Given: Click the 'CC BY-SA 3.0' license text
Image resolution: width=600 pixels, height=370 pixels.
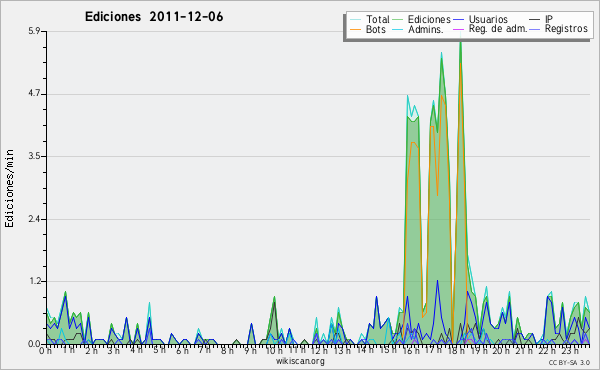Looking at the screenshot, I should 569,362.
